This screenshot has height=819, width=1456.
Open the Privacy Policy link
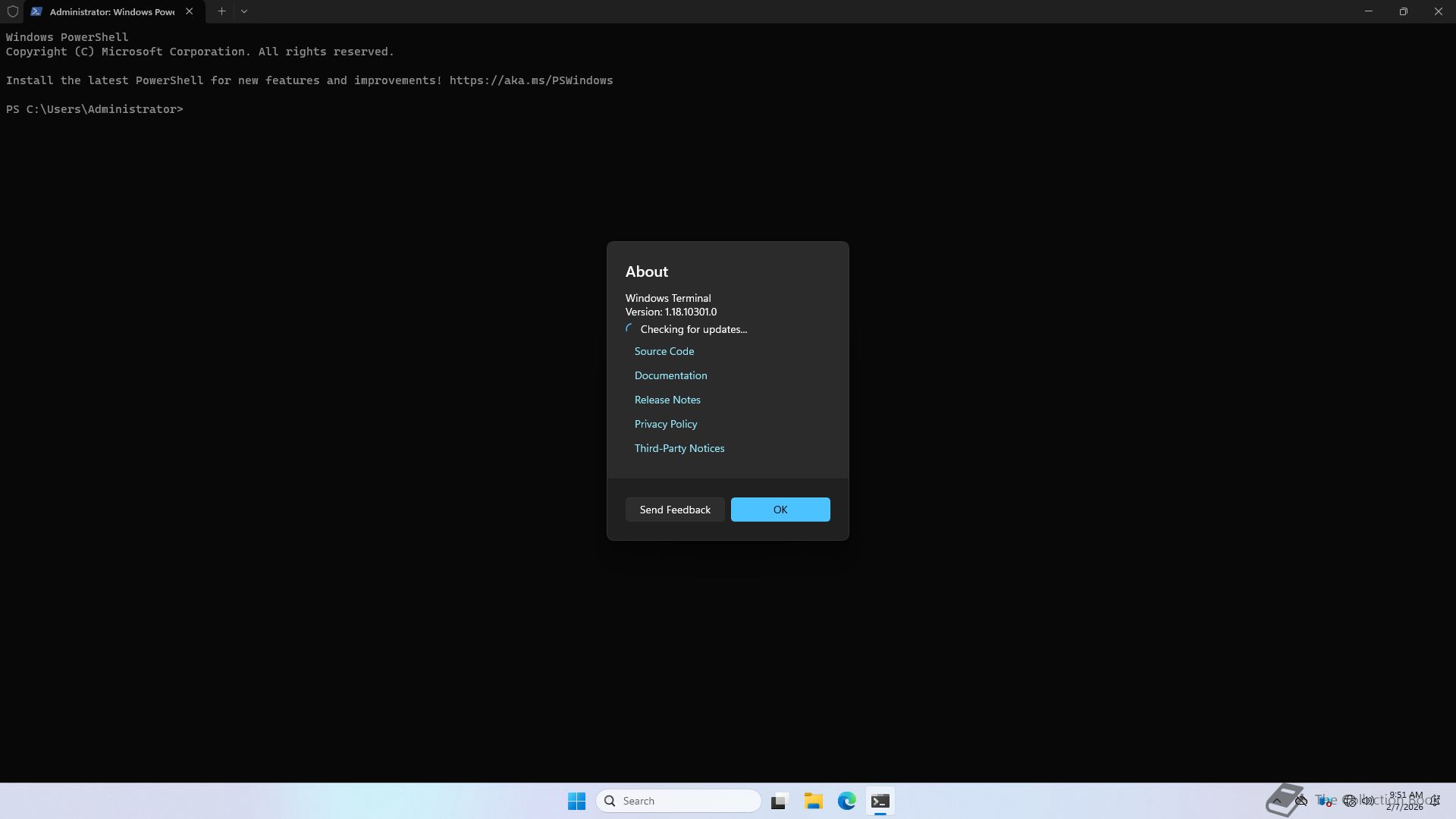pos(665,424)
